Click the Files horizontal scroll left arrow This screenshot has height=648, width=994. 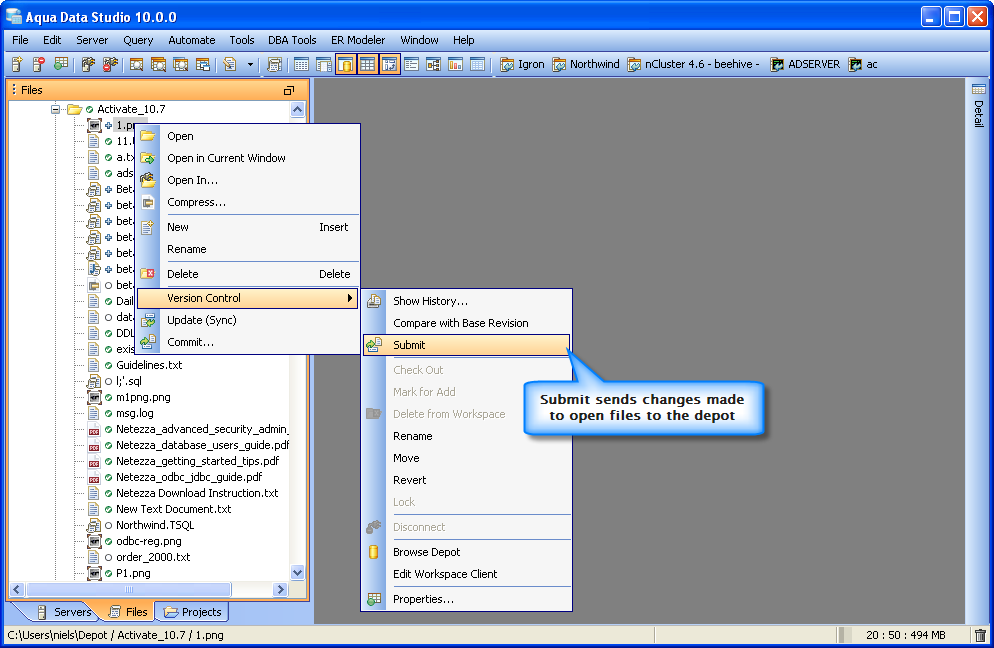17,590
